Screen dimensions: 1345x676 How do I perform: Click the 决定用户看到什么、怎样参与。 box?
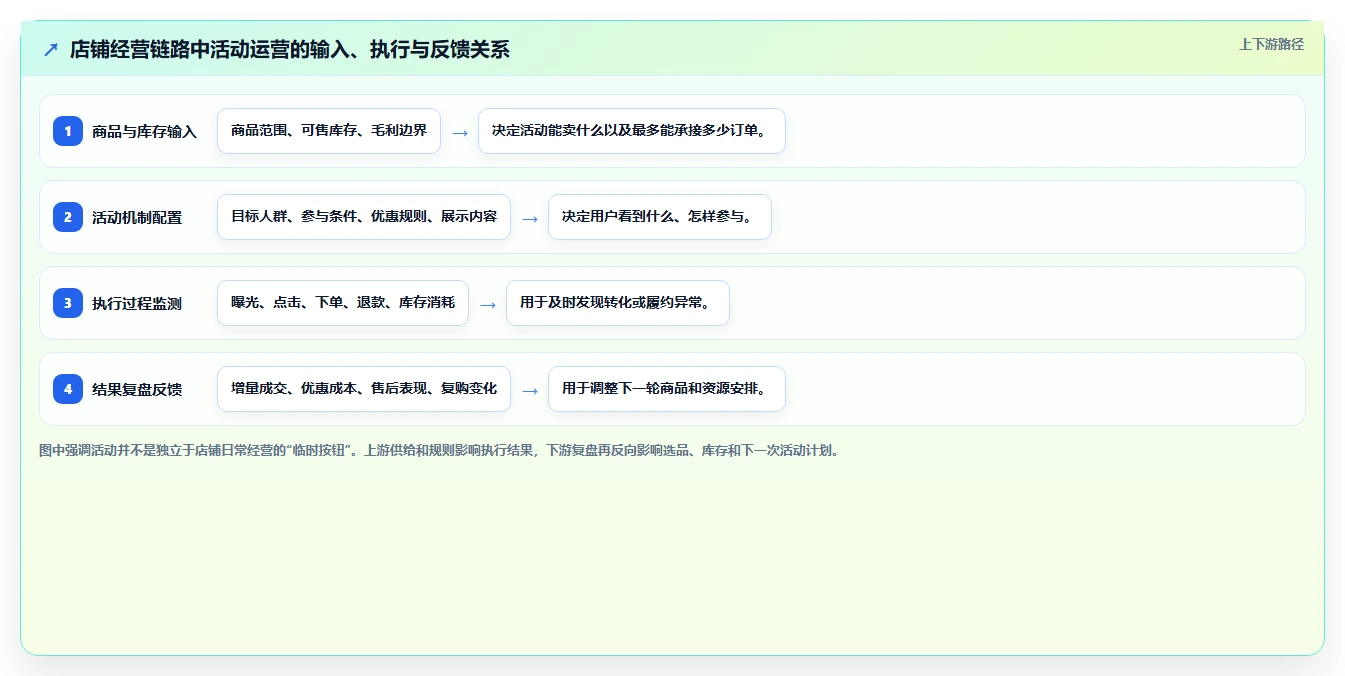pos(660,217)
